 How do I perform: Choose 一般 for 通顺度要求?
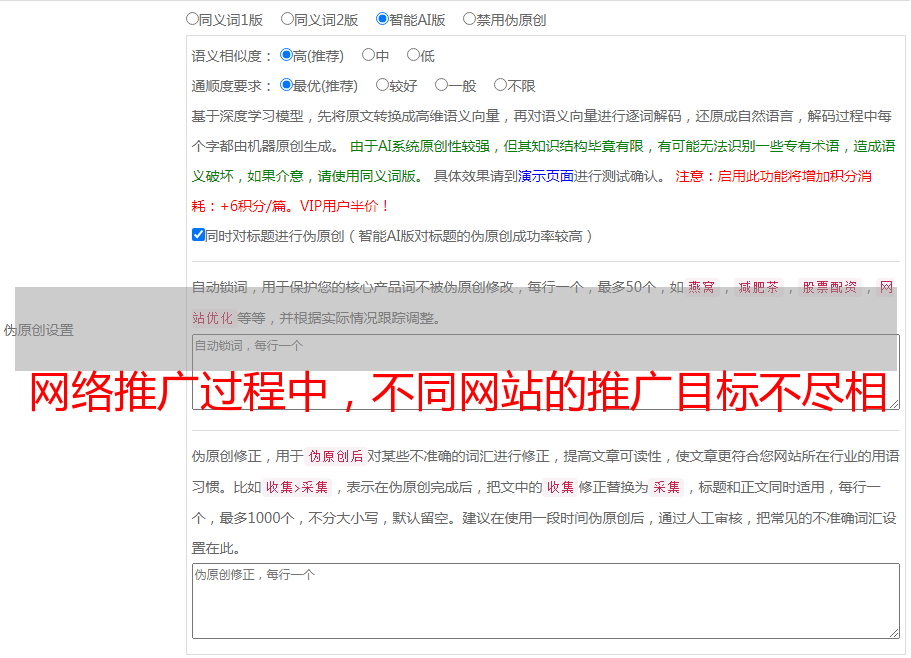441,85
